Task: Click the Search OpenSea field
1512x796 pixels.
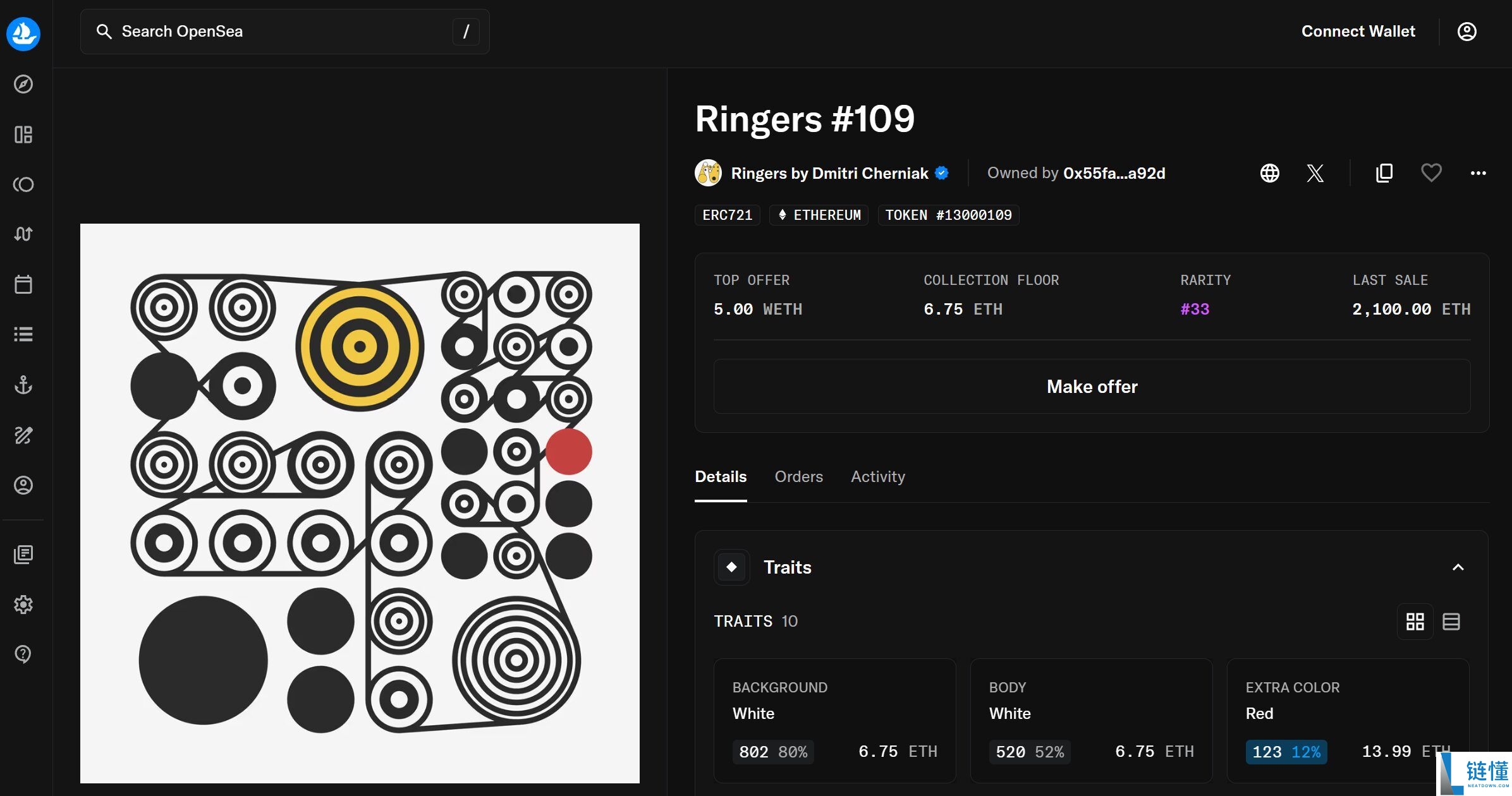Action: pyautogui.click(x=285, y=32)
